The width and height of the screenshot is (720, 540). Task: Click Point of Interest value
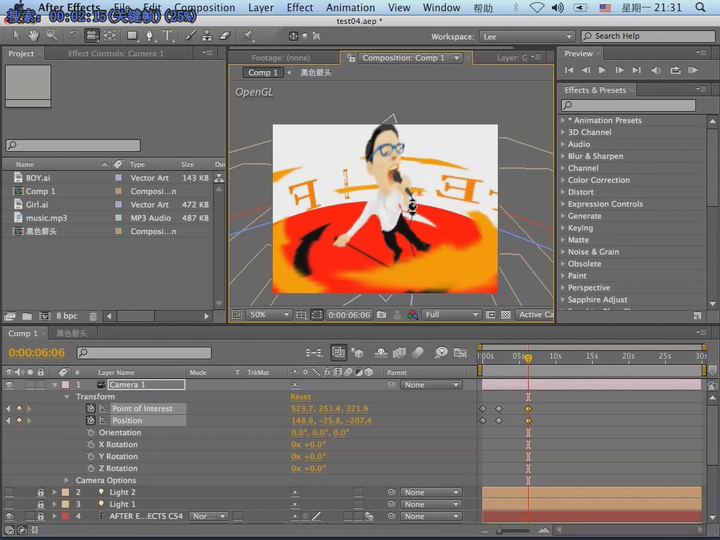[x=329, y=408]
